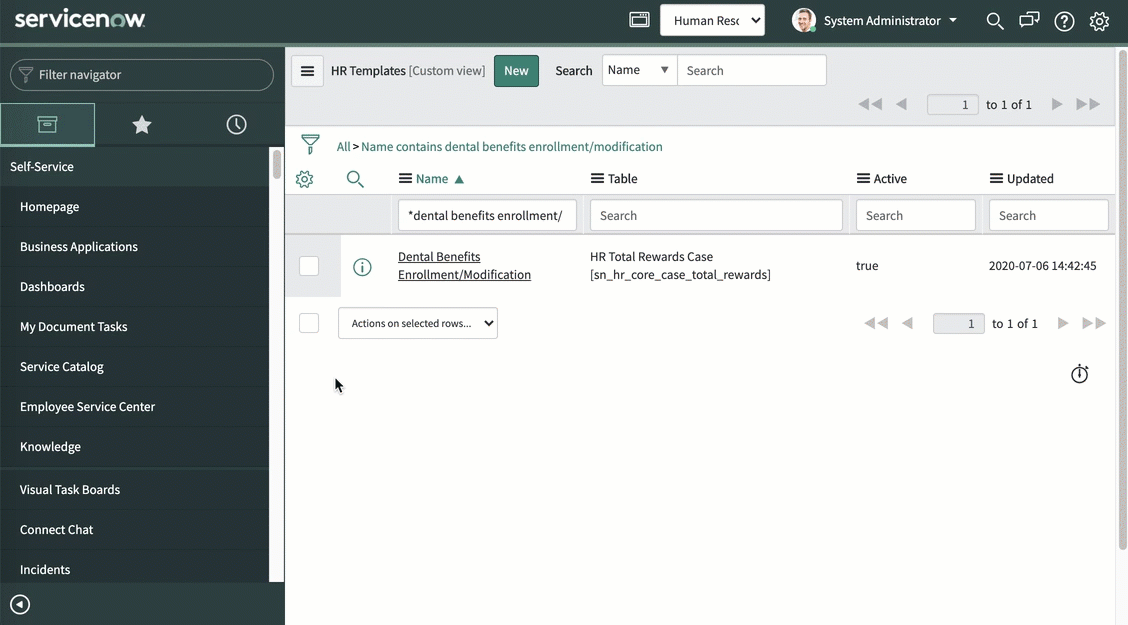
Task: Click the list Search text box
Action: pyautogui.click(x=751, y=70)
